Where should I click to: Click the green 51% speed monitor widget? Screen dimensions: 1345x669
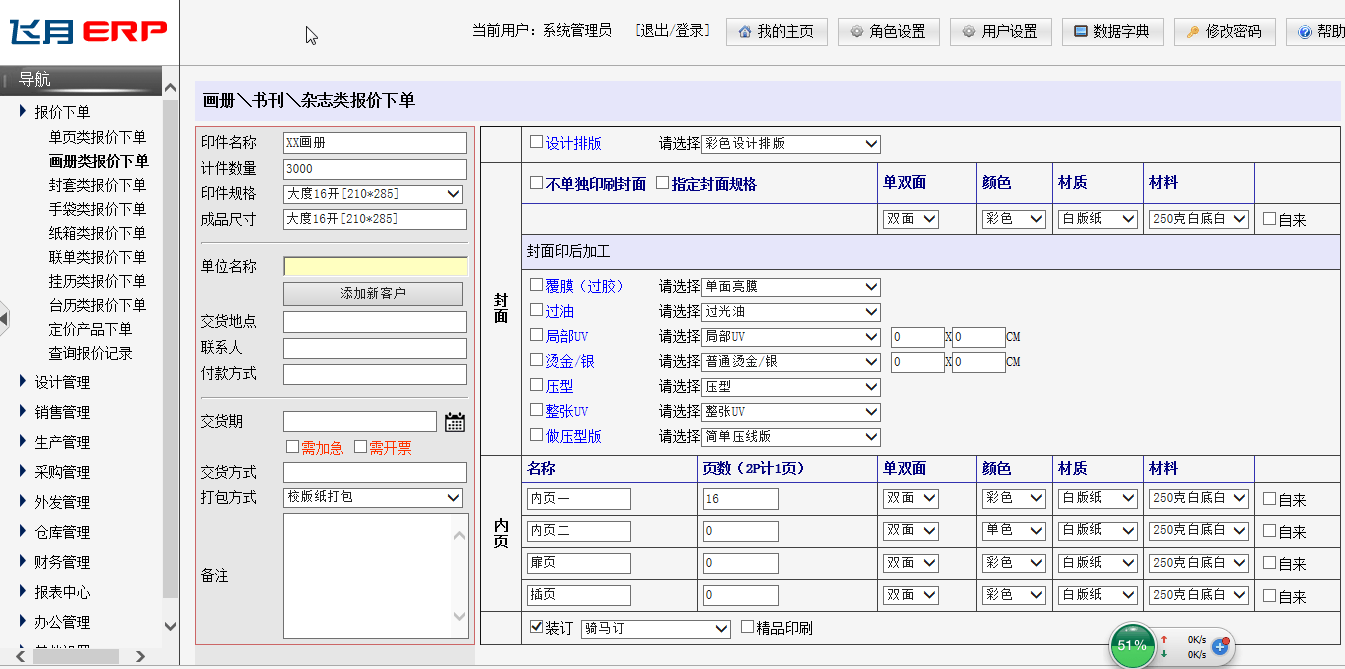point(1131,645)
